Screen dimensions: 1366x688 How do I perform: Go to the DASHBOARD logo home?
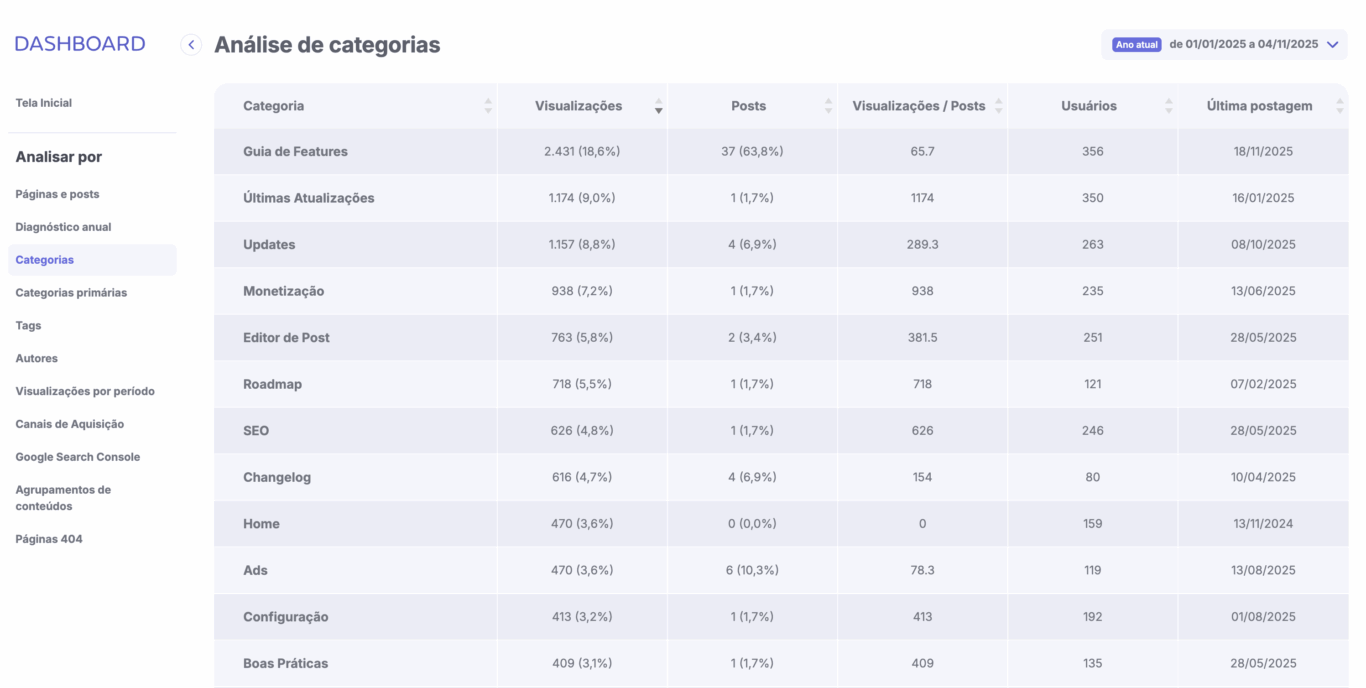tap(80, 44)
